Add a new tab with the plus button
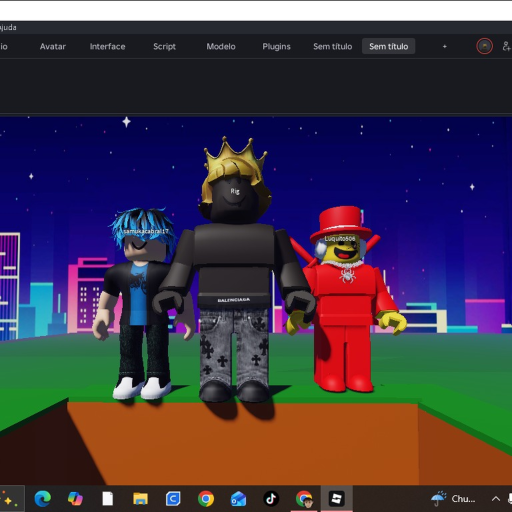The height and width of the screenshot is (512, 512). [x=444, y=46]
